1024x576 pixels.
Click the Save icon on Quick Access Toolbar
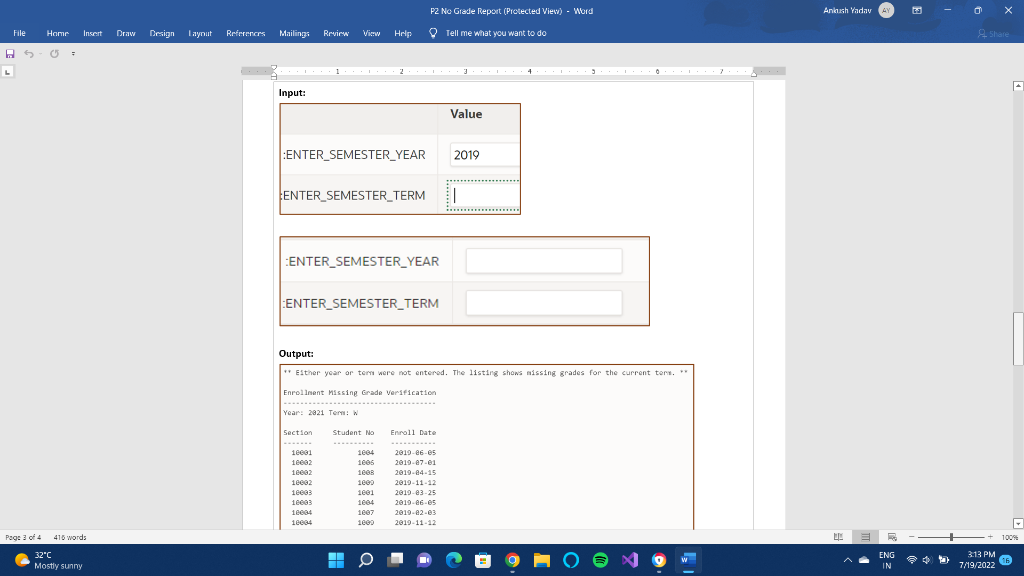click(x=9, y=54)
